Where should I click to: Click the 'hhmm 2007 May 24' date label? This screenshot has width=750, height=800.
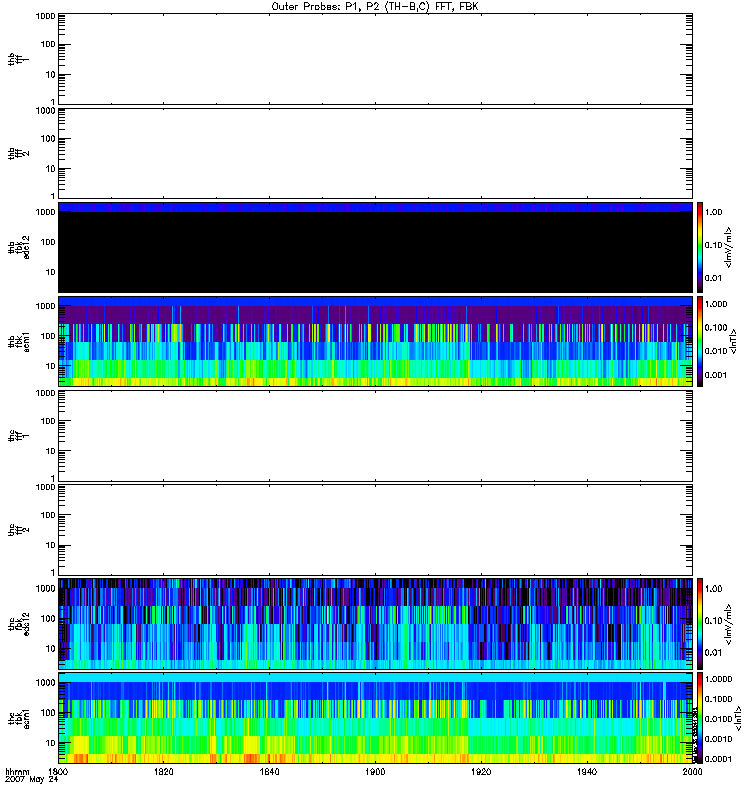26,777
